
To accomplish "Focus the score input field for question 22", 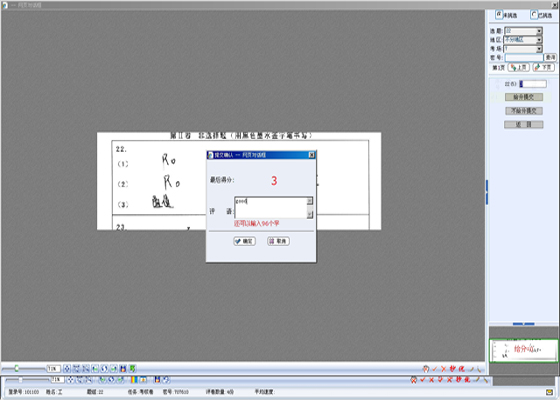I will click(x=532, y=84).
